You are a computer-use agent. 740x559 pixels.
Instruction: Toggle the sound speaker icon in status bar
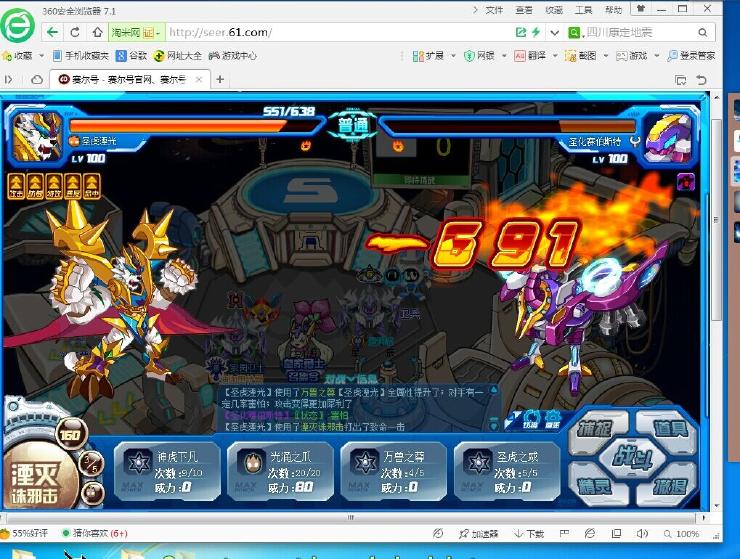tap(642, 534)
